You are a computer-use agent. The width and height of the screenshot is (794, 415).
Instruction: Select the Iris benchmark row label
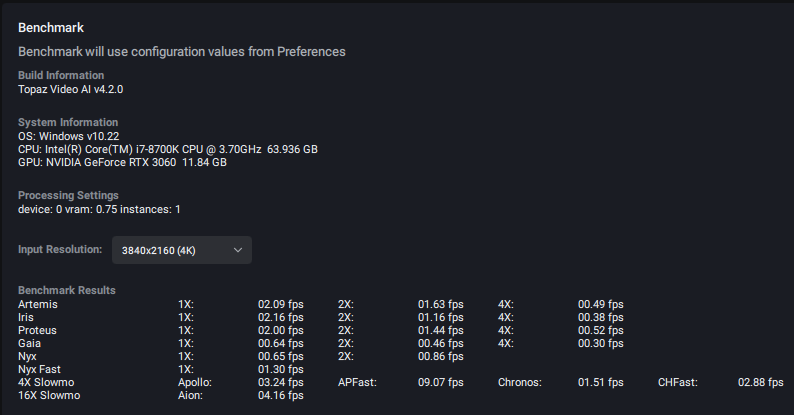tap(26, 317)
